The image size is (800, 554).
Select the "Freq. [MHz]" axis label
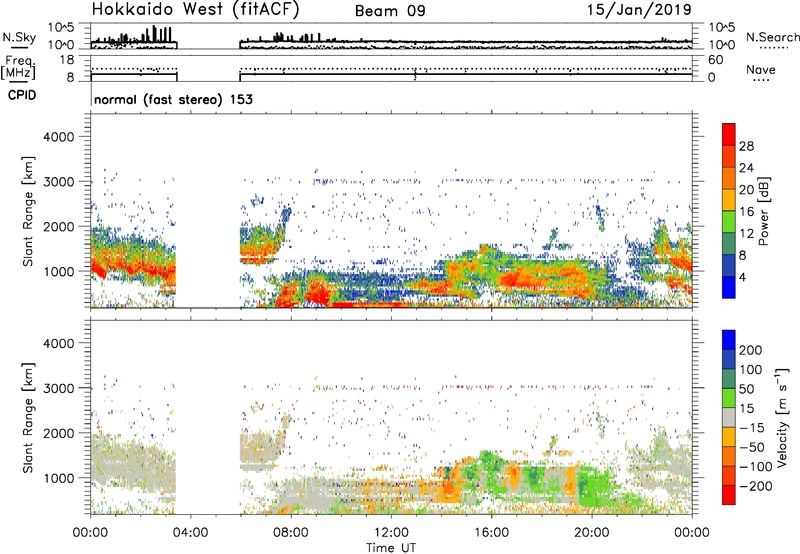point(18,67)
